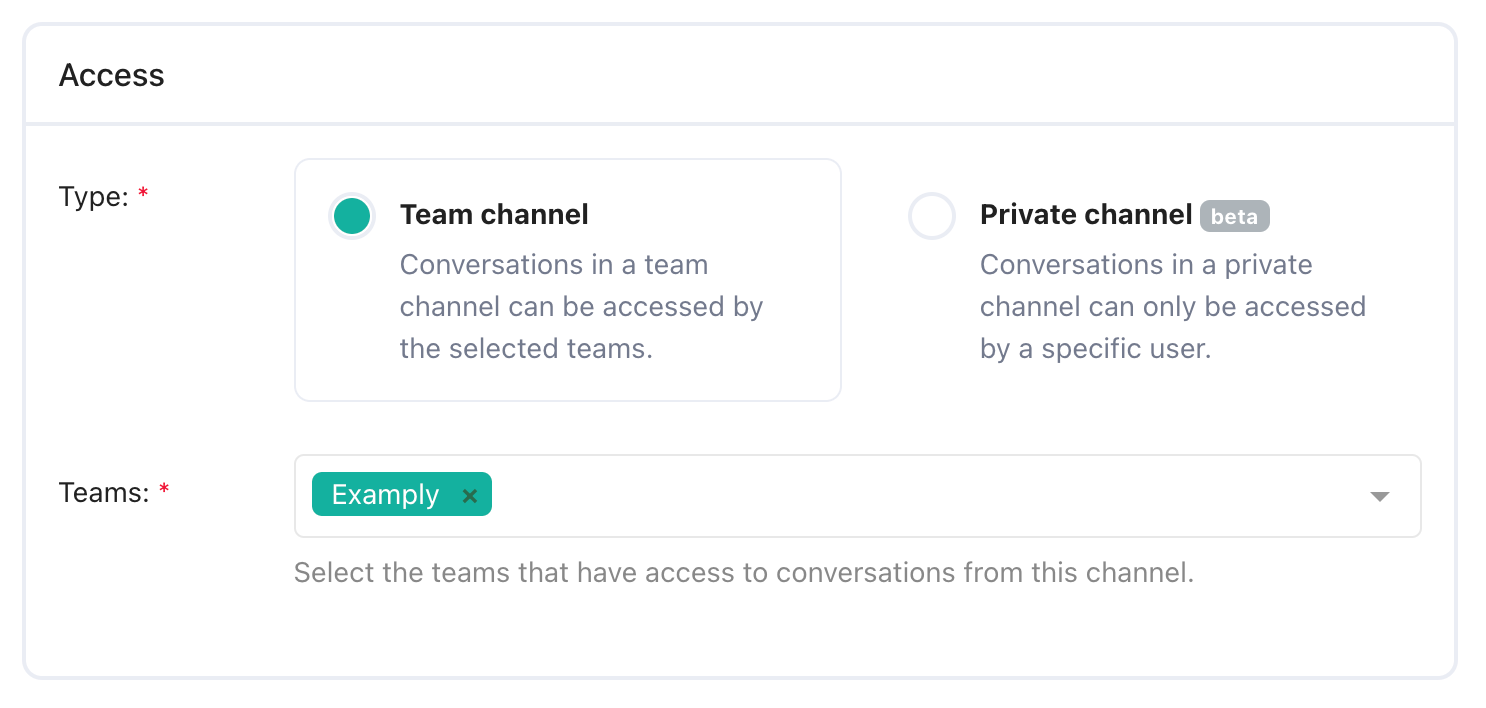Expand the Teams dropdown arrow

[x=1380, y=496]
